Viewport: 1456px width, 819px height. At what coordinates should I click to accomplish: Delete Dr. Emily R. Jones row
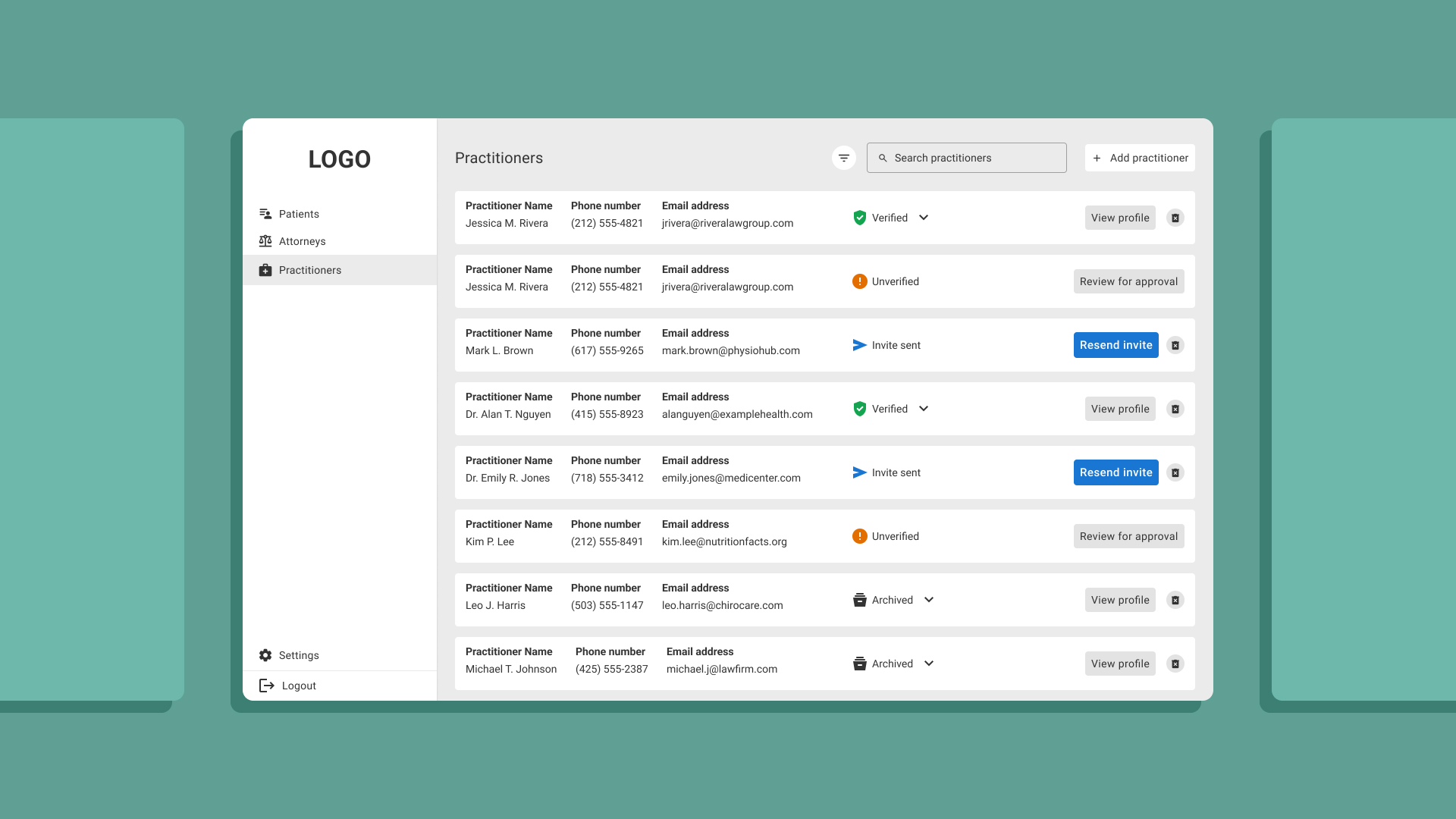pyautogui.click(x=1175, y=472)
